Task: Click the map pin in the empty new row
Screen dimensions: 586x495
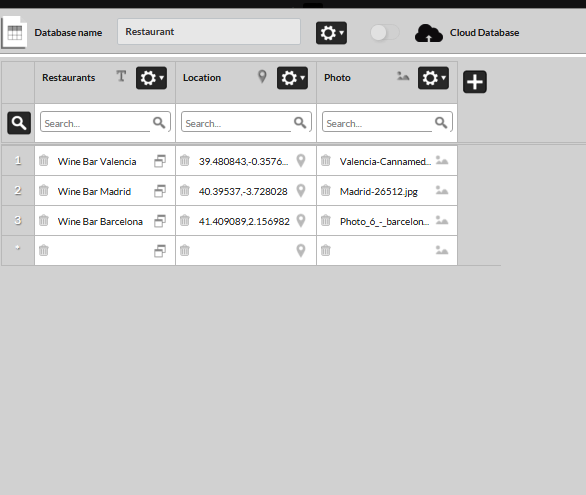Action: click(301, 250)
